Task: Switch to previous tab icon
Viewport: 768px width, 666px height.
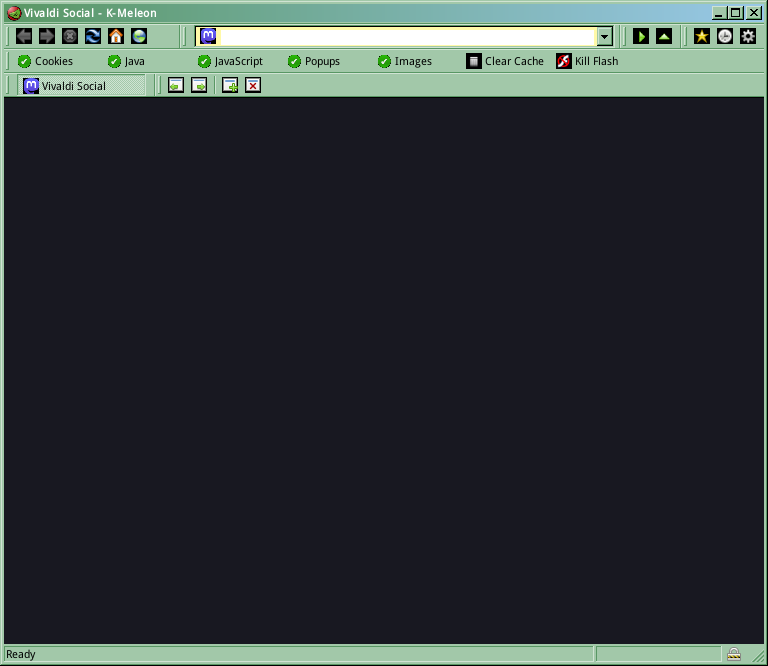Action: click(x=176, y=85)
